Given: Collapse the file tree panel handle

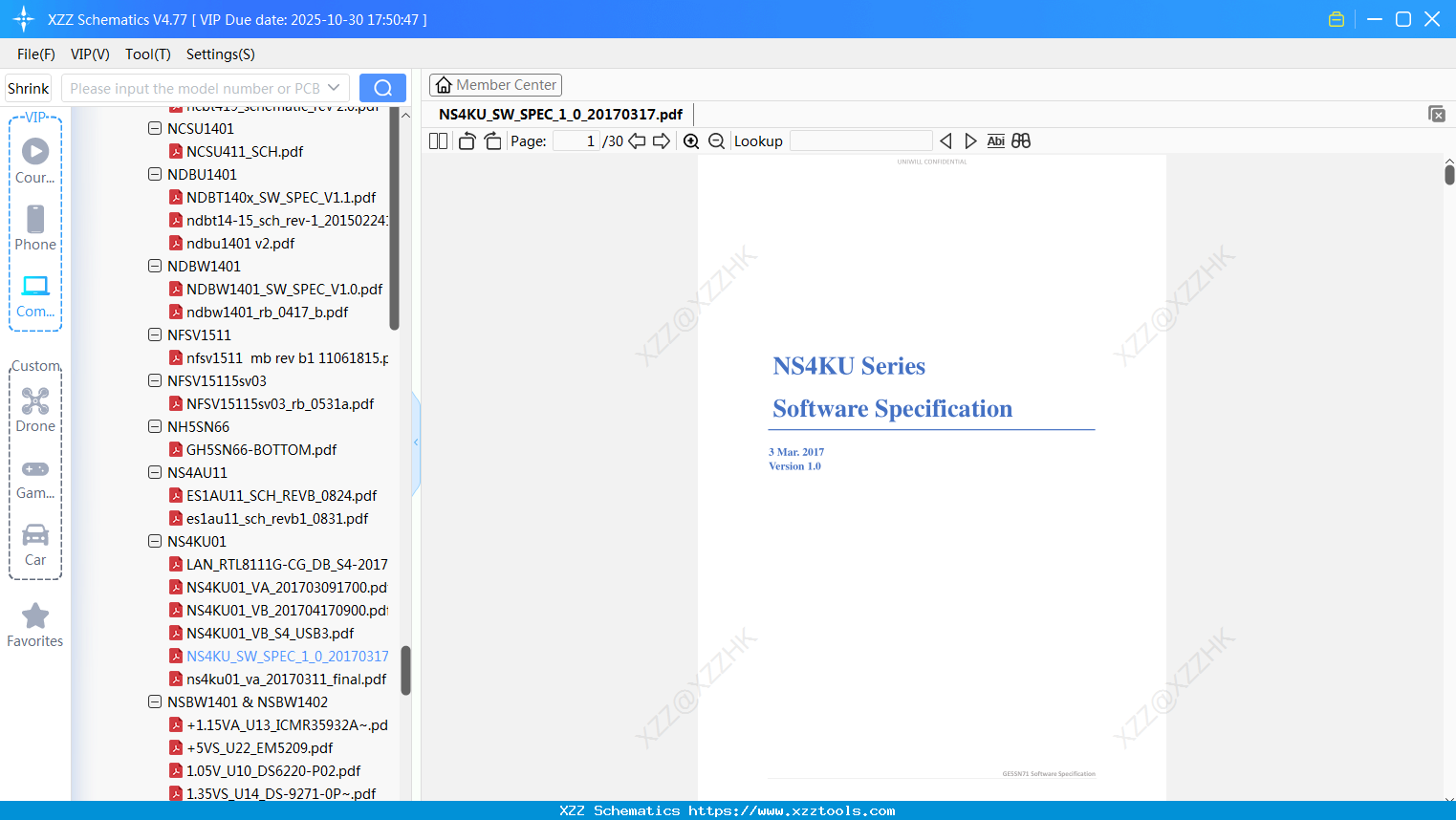Looking at the screenshot, I should [x=416, y=442].
